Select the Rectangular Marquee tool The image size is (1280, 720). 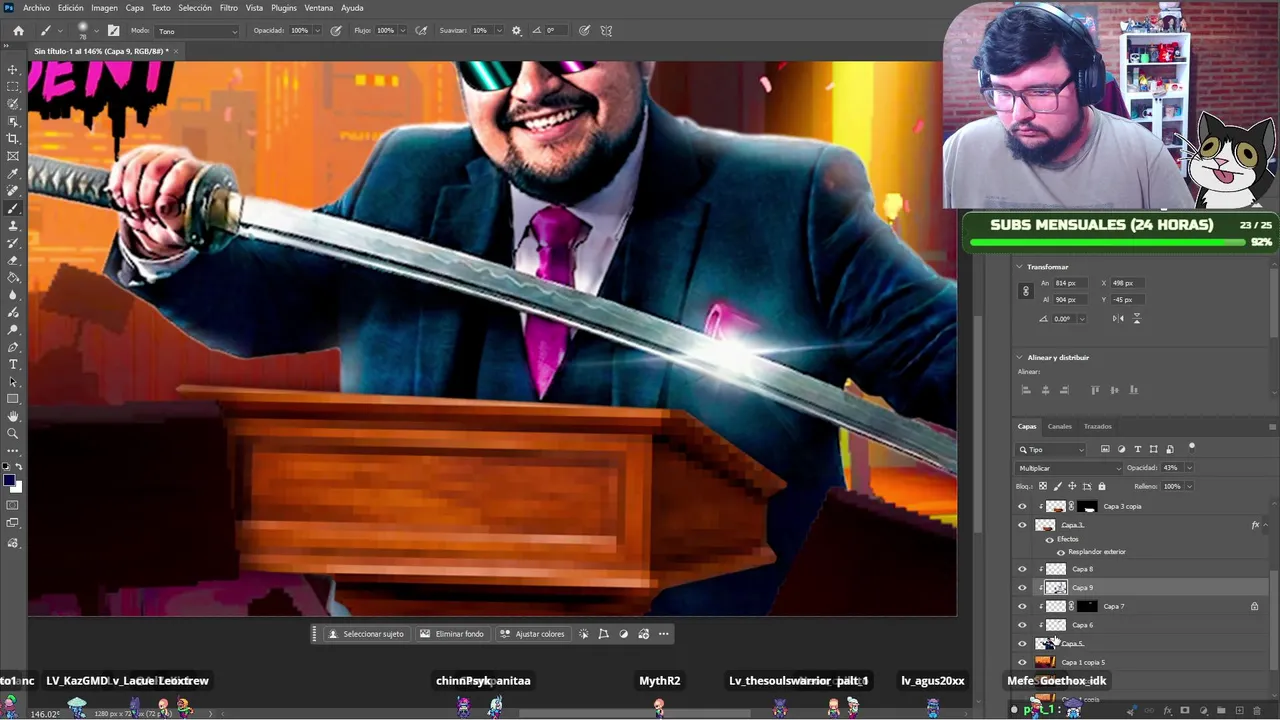[x=13, y=87]
